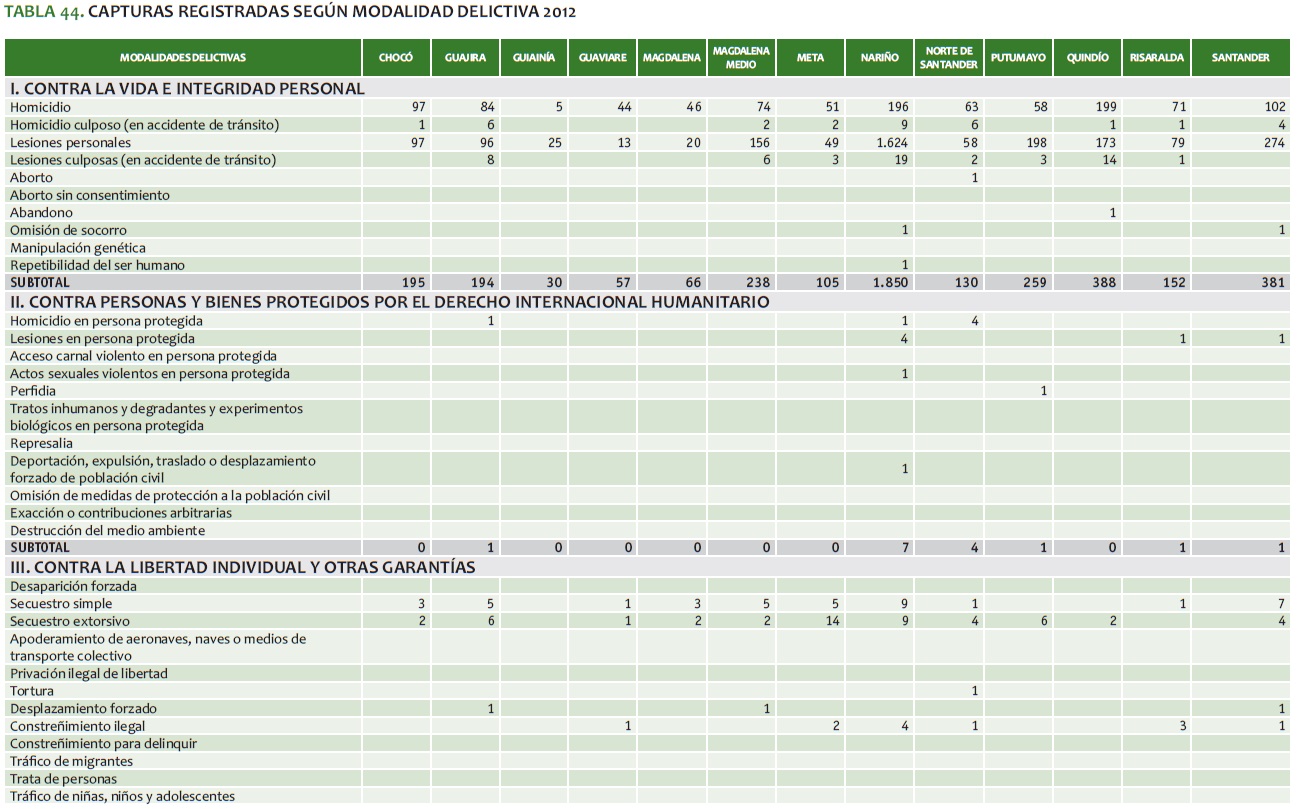
Task: Click the Santander Homicidio value 102
Action: [x=1272, y=107]
